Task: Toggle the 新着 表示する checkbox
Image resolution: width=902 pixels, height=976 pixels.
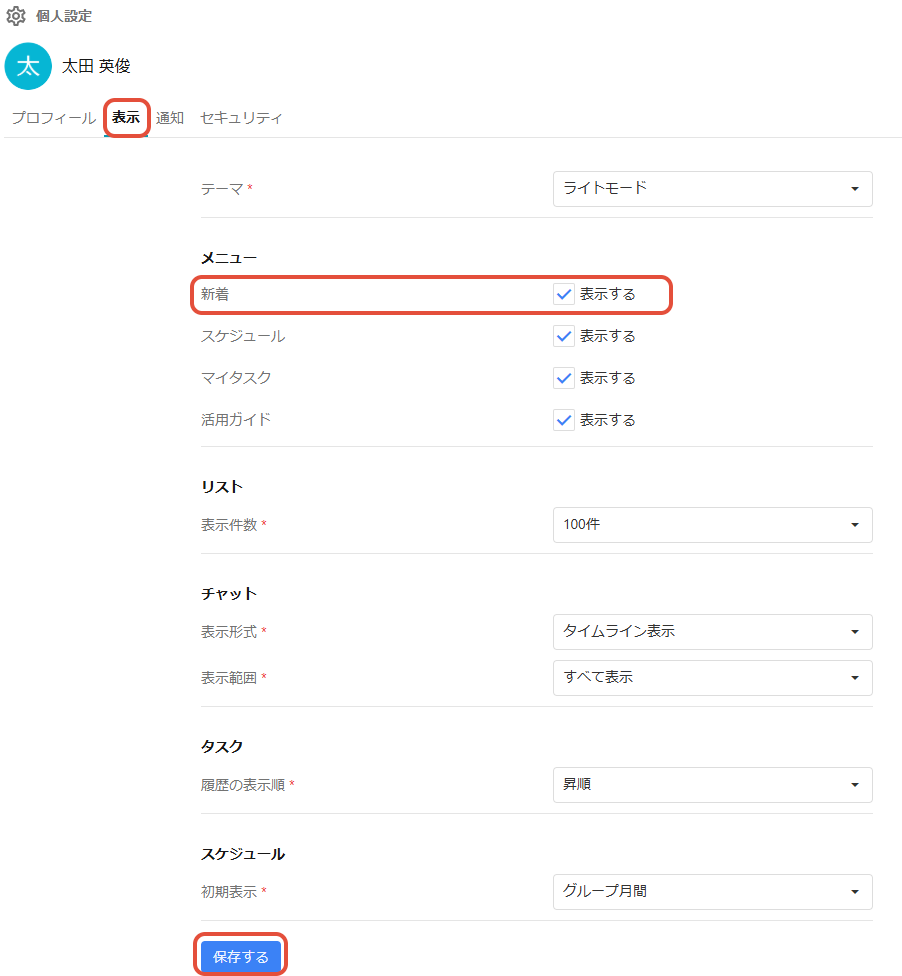Action: tap(563, 294)
